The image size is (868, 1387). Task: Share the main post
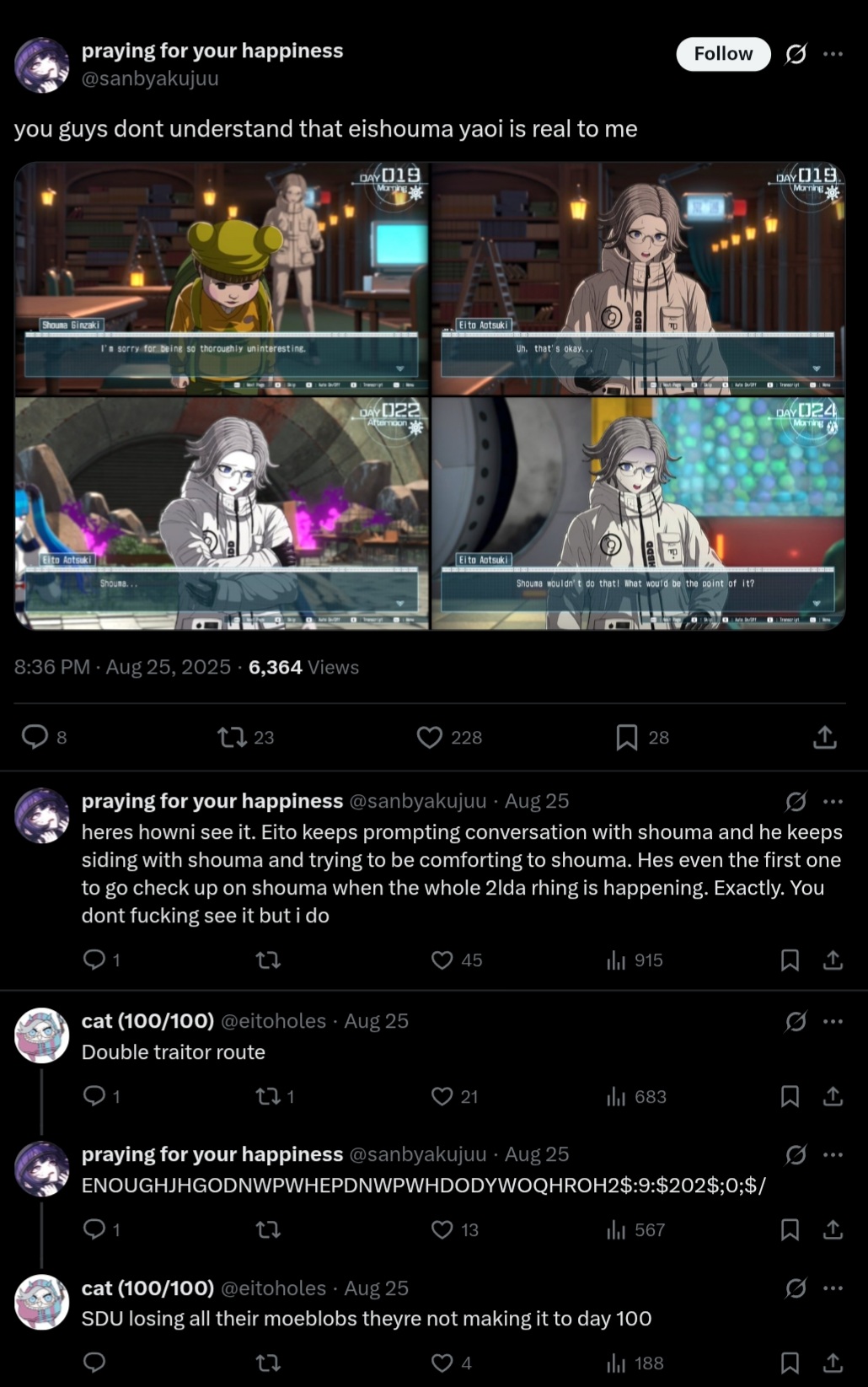(x=825, y=738)
